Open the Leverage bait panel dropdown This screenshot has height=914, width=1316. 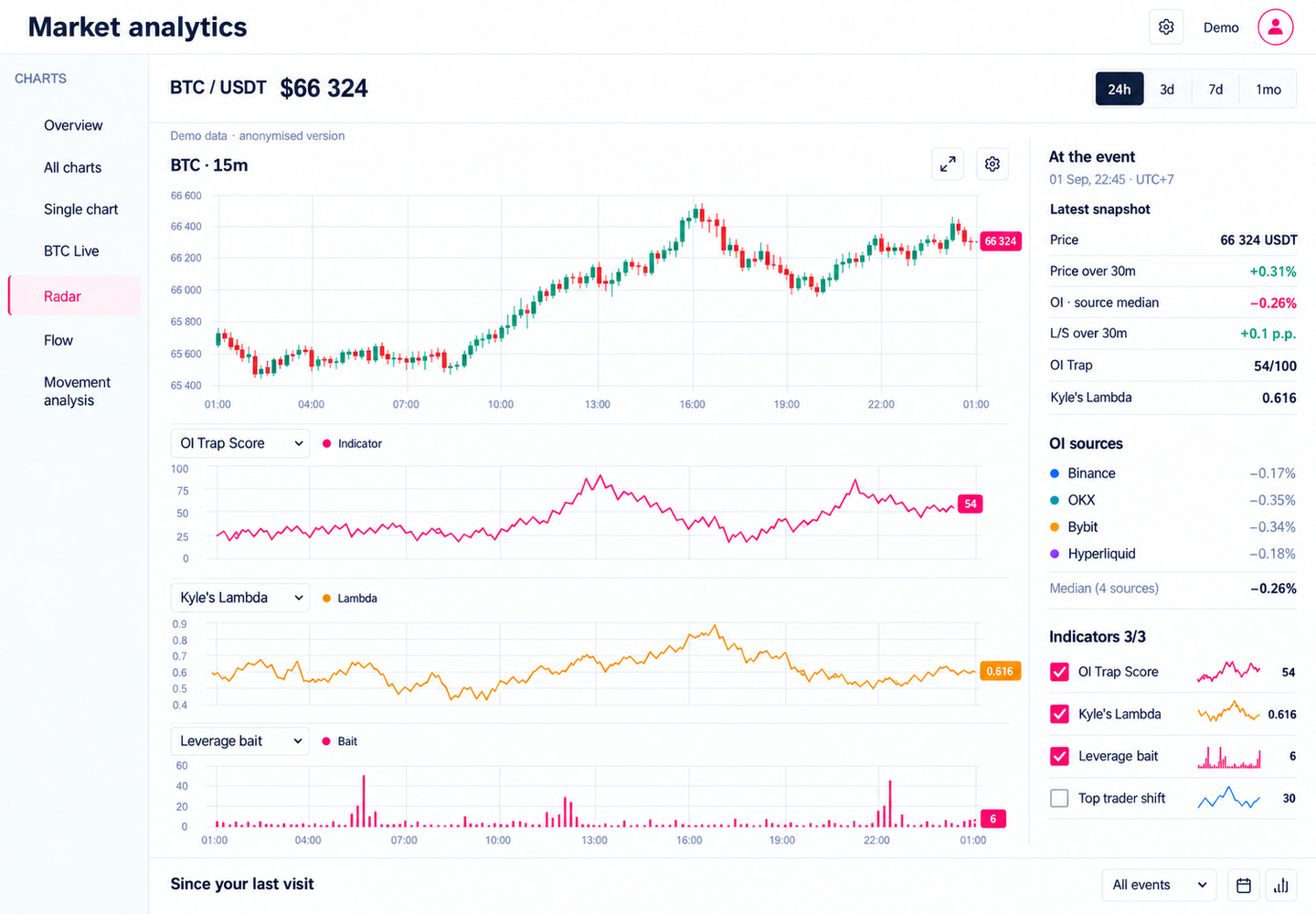[240, 741]
